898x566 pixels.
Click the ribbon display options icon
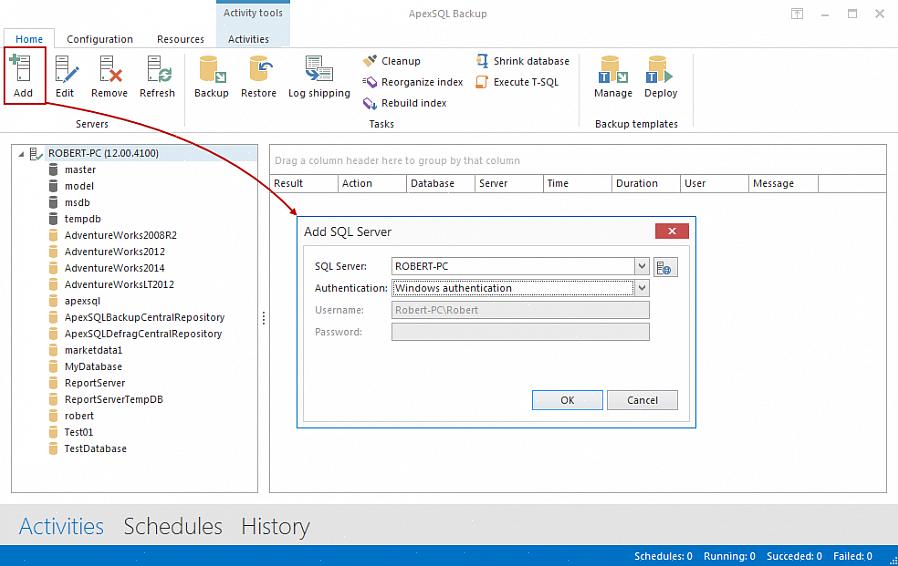797,14
